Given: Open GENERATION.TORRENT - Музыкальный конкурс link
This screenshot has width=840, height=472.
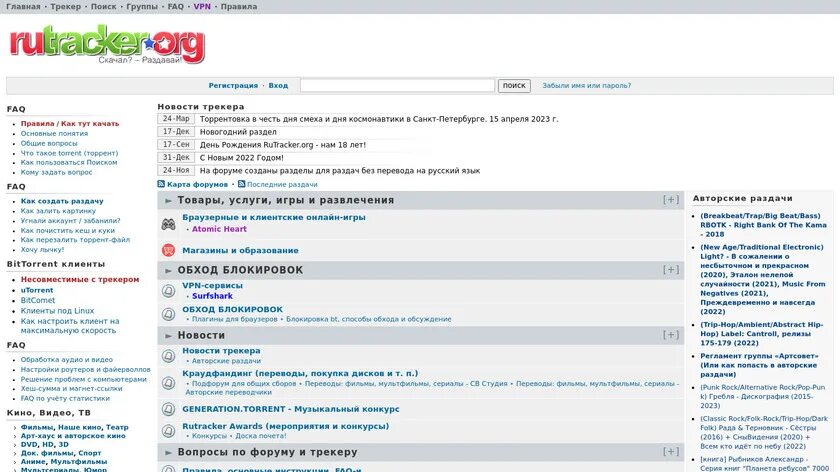Looking at the screenshot, I should 291,409.
